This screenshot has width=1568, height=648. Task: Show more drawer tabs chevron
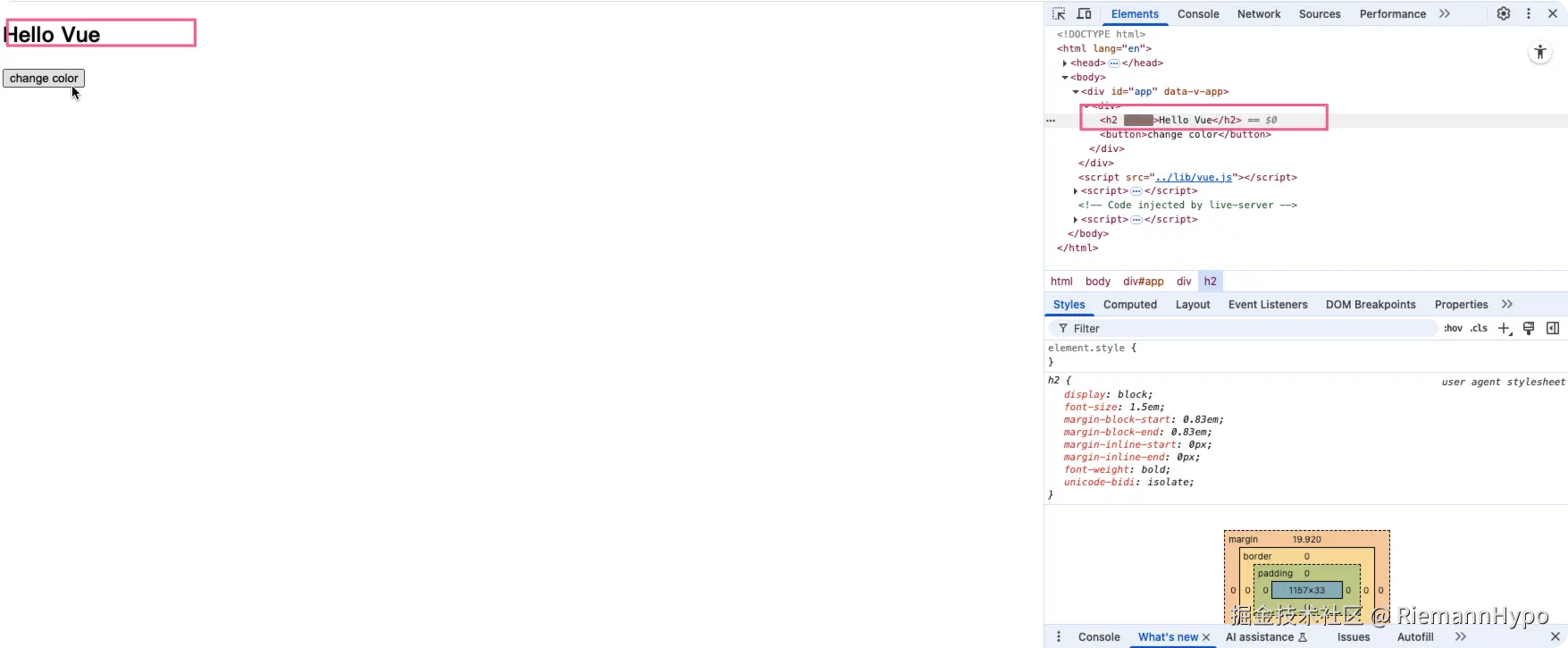(x=1461, y=637)
